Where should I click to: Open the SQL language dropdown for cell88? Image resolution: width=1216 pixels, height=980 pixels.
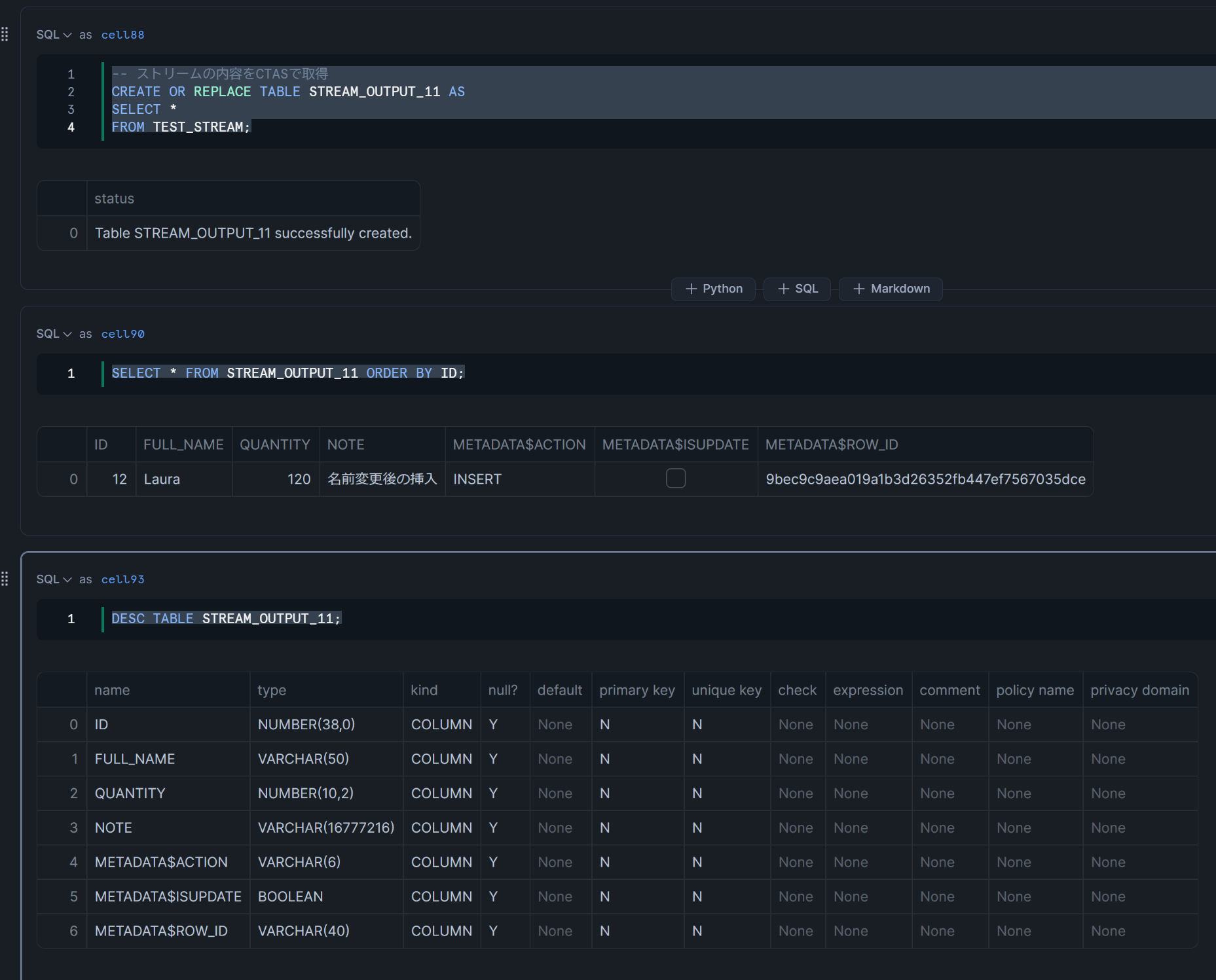point(54,35)
